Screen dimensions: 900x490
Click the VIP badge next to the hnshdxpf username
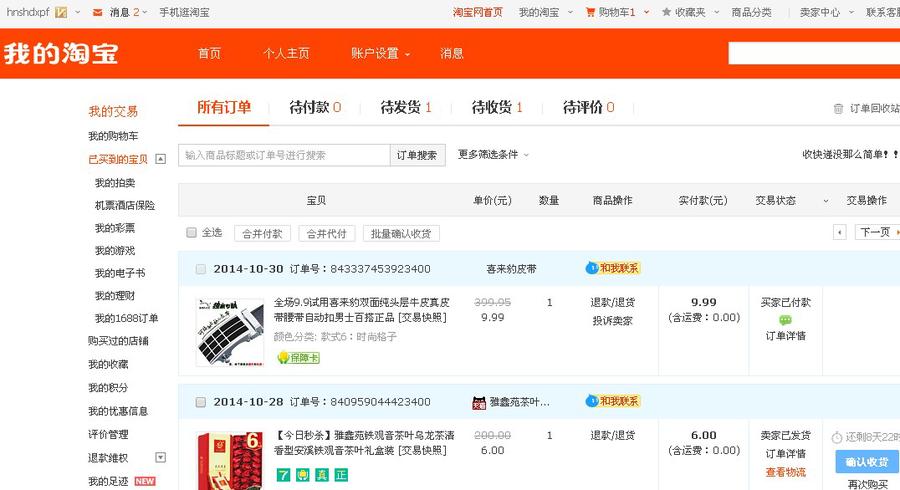[61, 12]
